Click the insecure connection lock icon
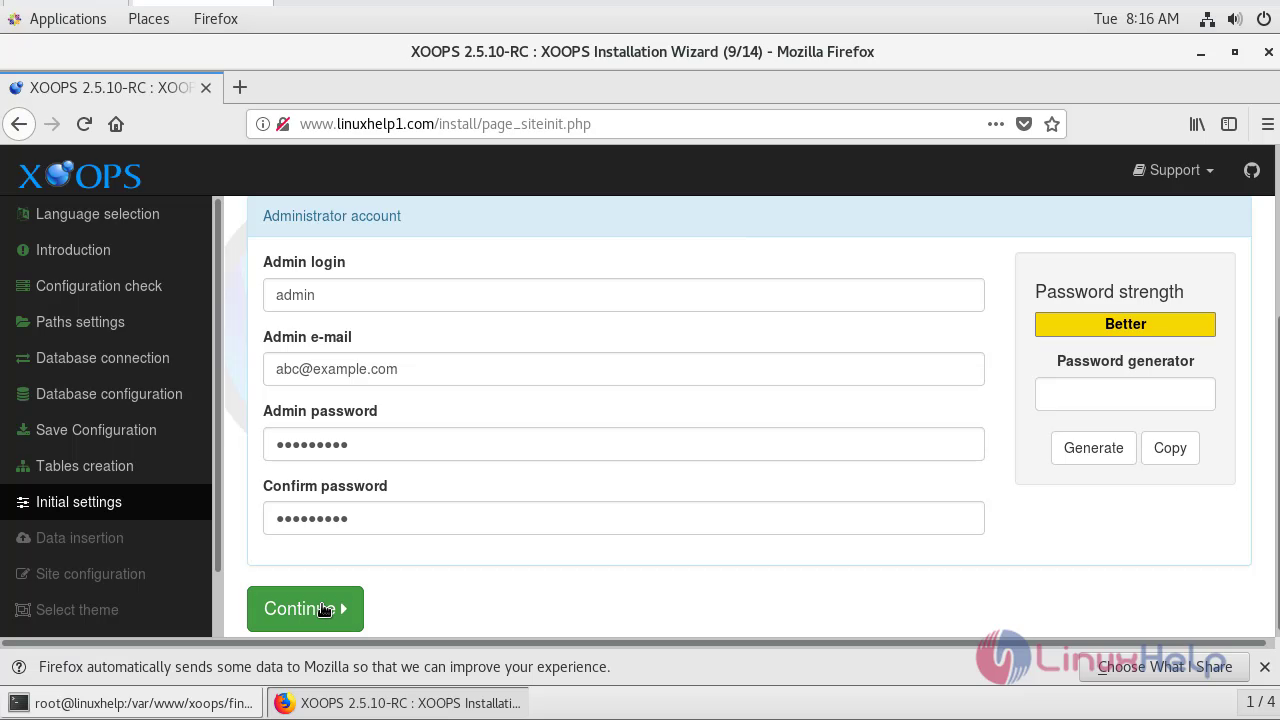 (x=283, y=124)
